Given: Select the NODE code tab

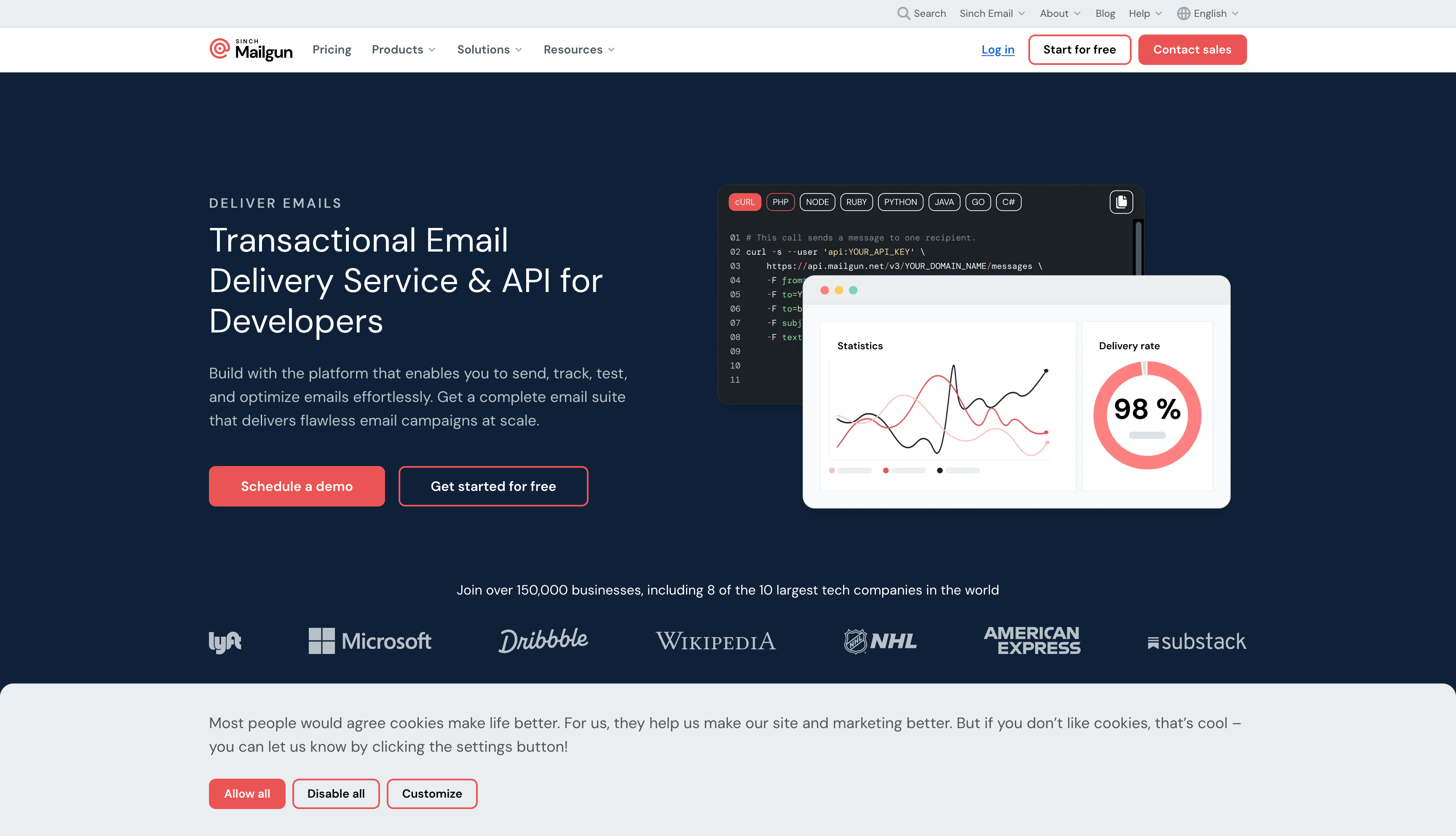Looking at the screenshot, I should coord(816,202).
